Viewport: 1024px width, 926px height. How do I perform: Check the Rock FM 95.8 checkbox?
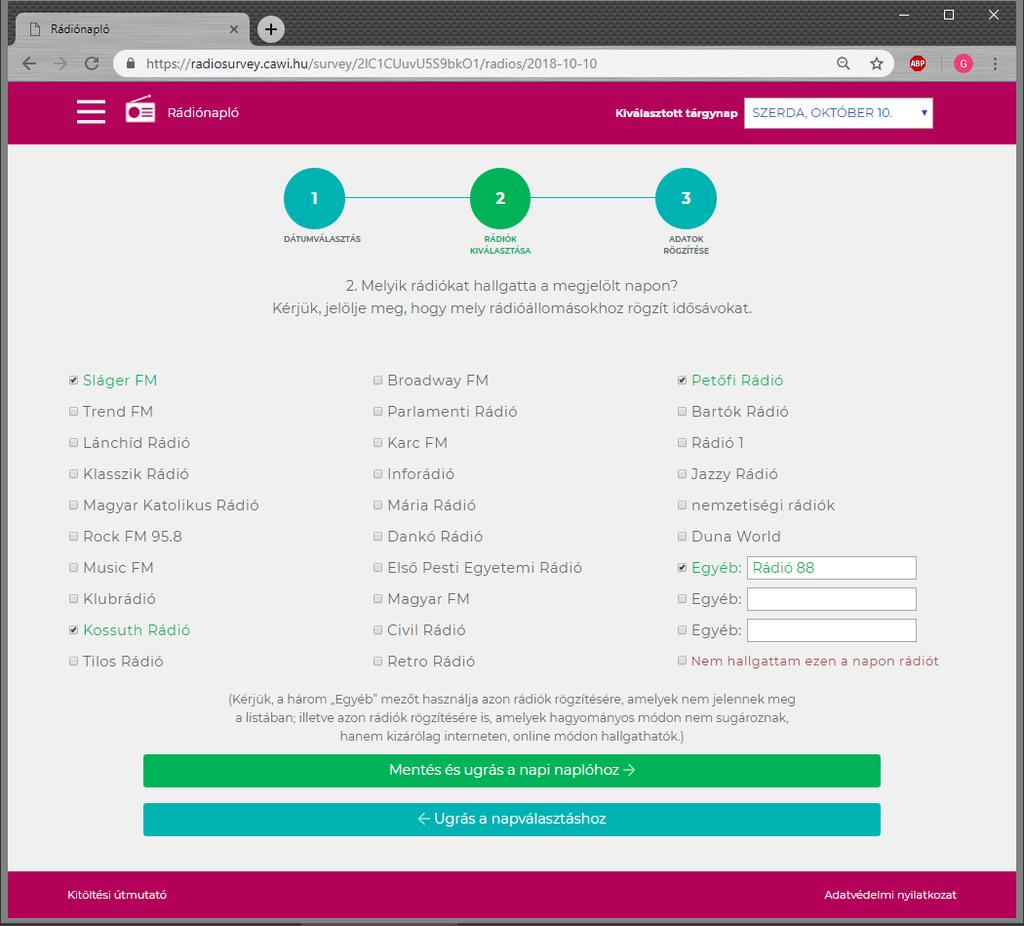pos(74,536)
